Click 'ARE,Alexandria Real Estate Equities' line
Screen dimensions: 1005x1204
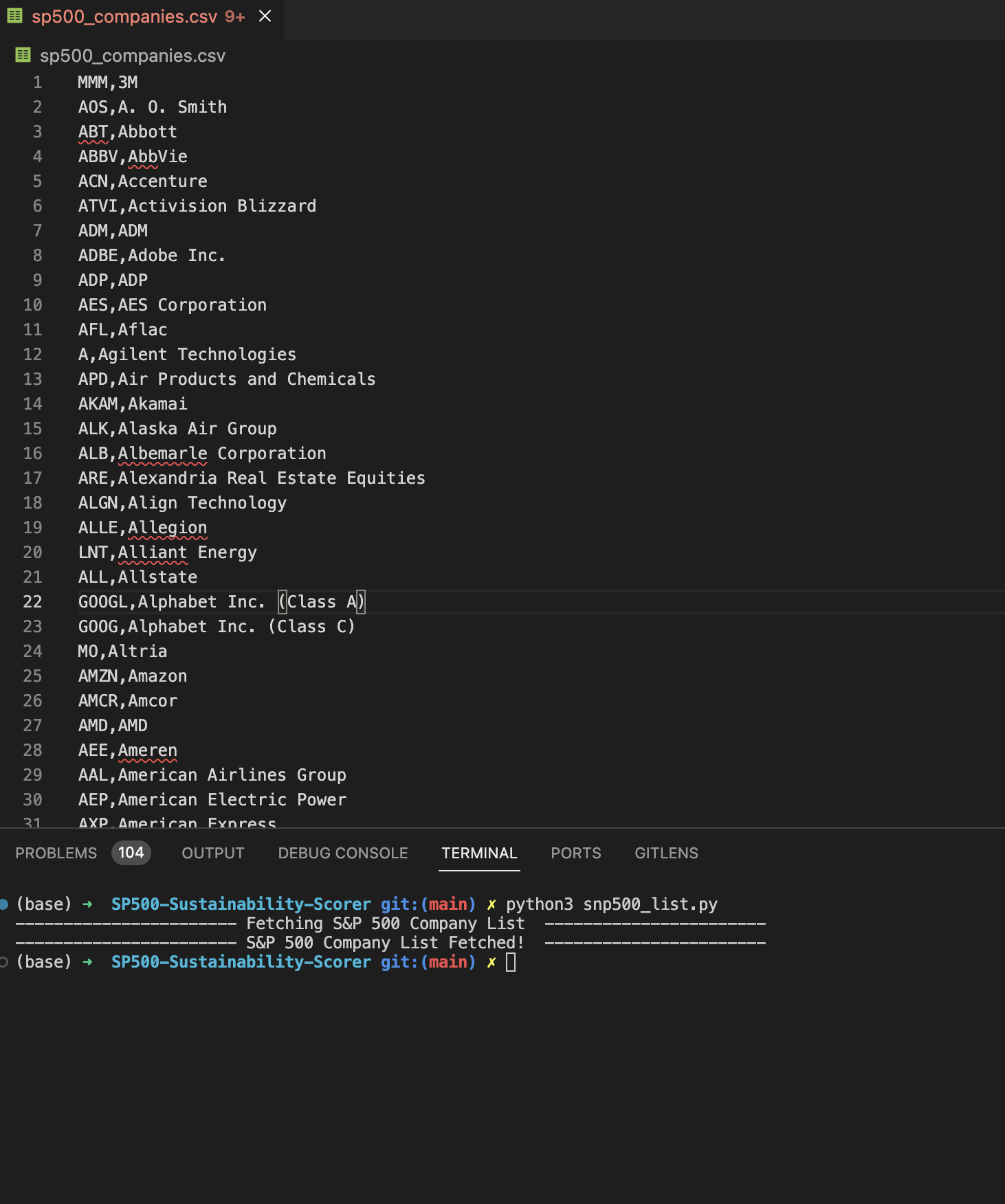[252, 478]
